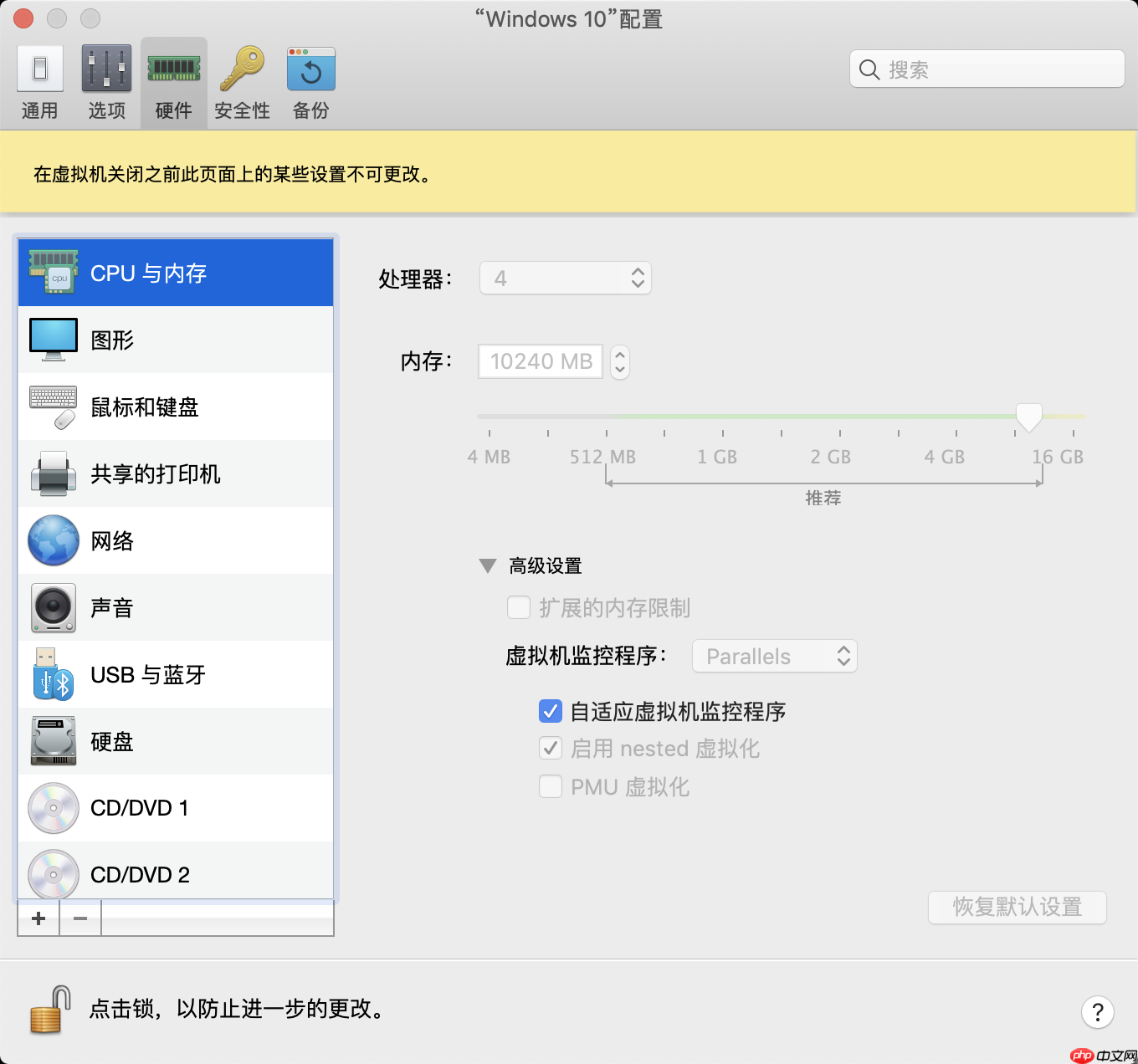Click the lock to prevent further changes

pos(48,1010)
